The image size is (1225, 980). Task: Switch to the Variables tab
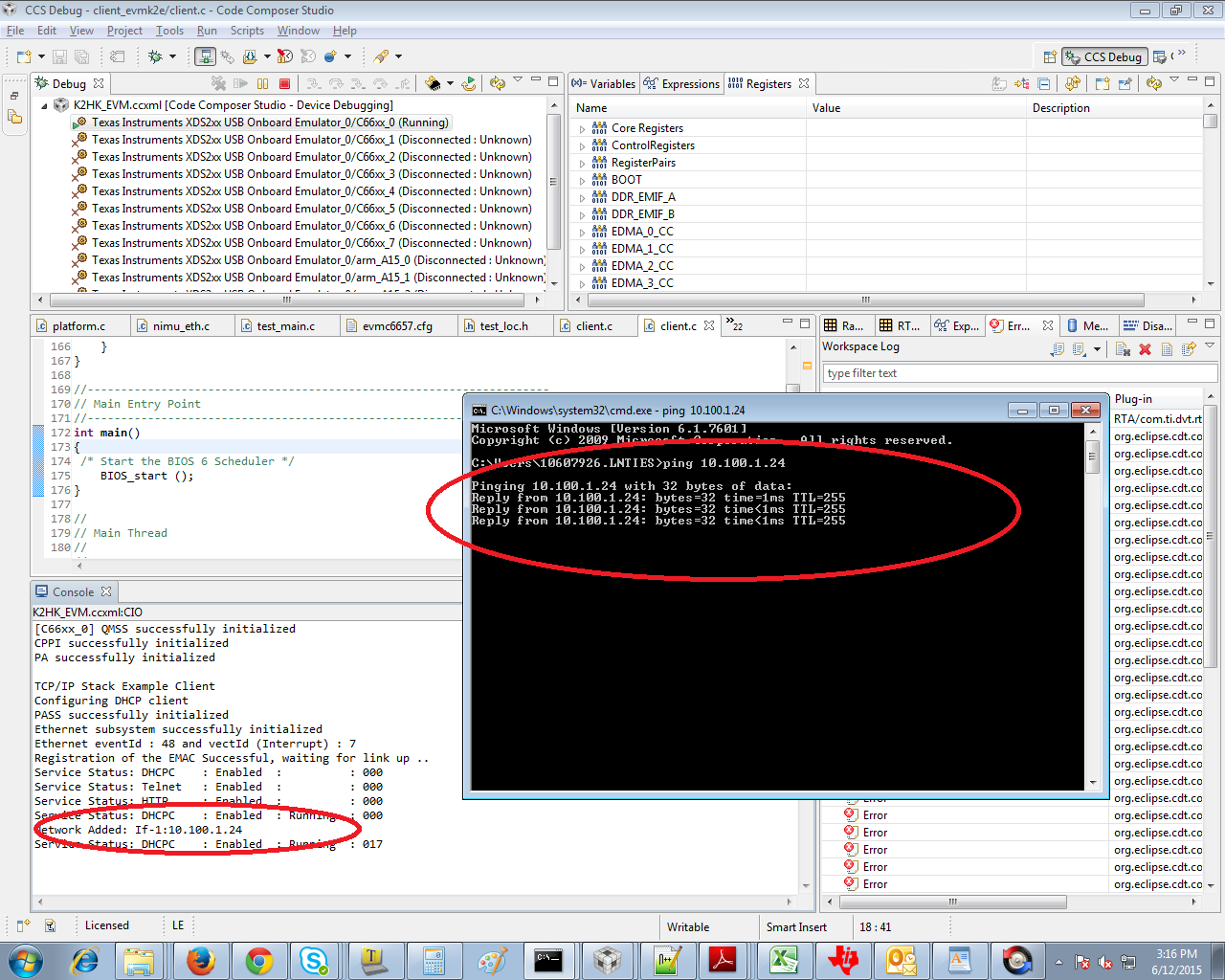click(604, 84)
